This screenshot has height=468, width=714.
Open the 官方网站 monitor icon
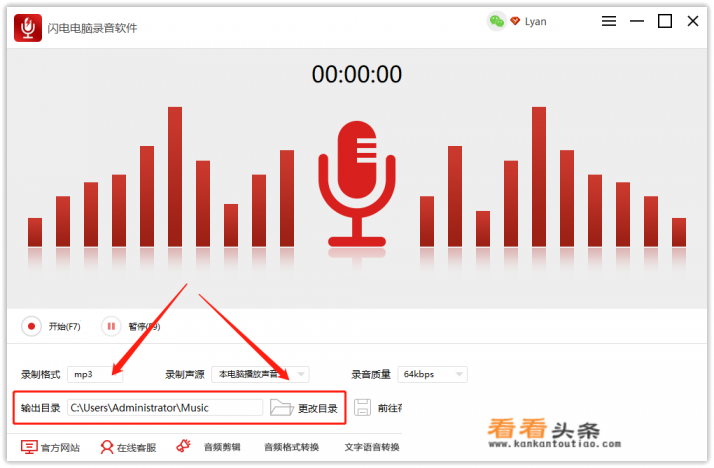29,447
